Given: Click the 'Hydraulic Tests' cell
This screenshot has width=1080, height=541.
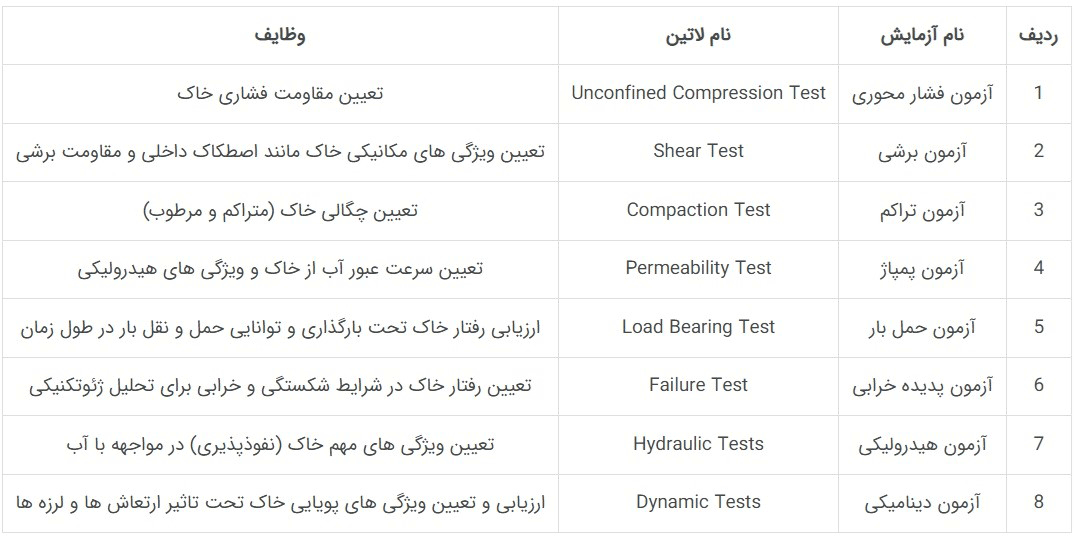Looking at the screenshot, I should point(698,444).
